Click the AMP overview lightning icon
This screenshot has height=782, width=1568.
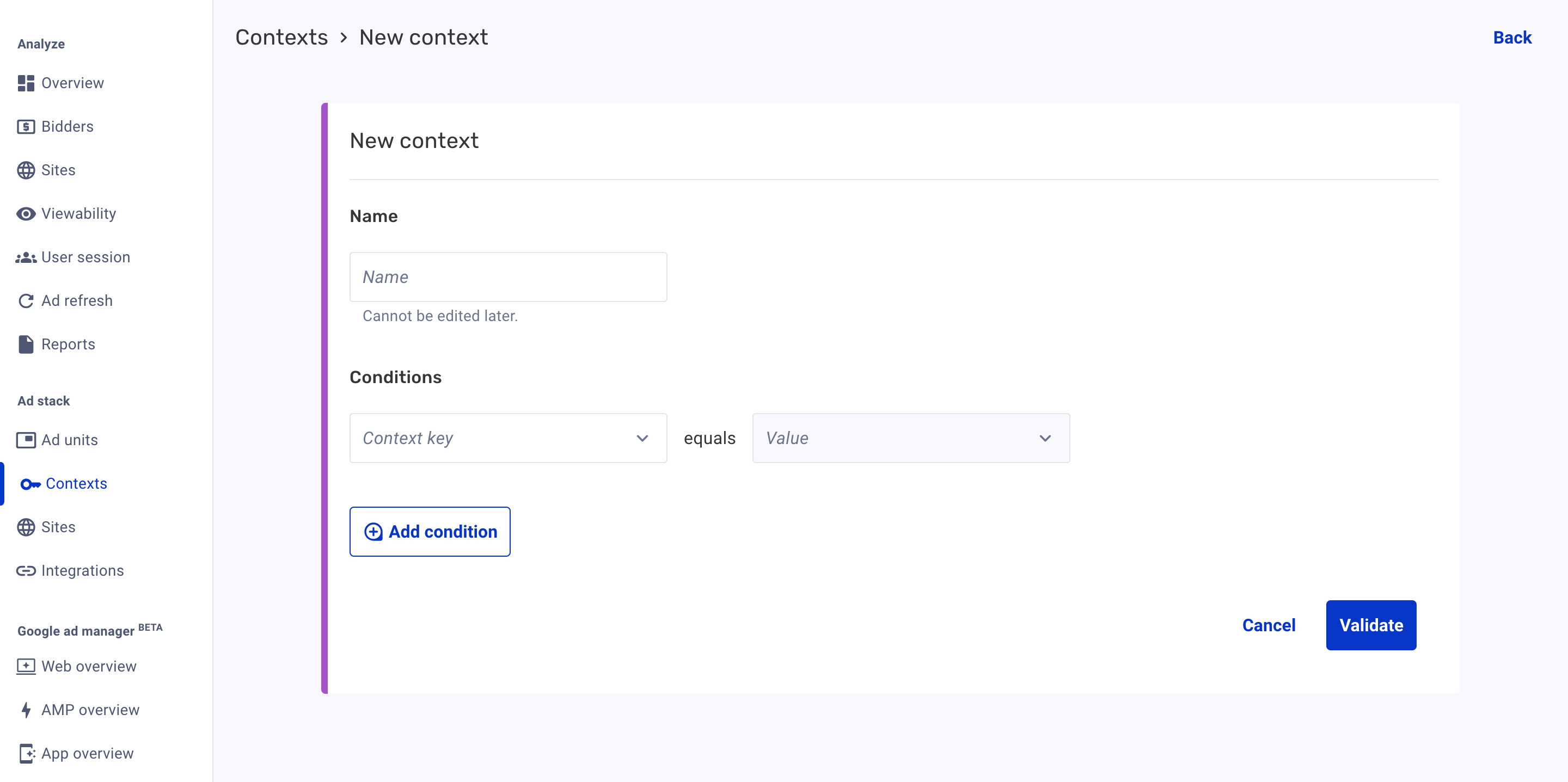pos(26,710)
